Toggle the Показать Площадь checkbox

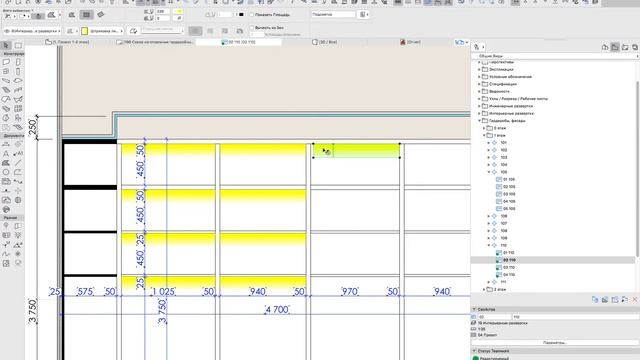coord(252,15)
